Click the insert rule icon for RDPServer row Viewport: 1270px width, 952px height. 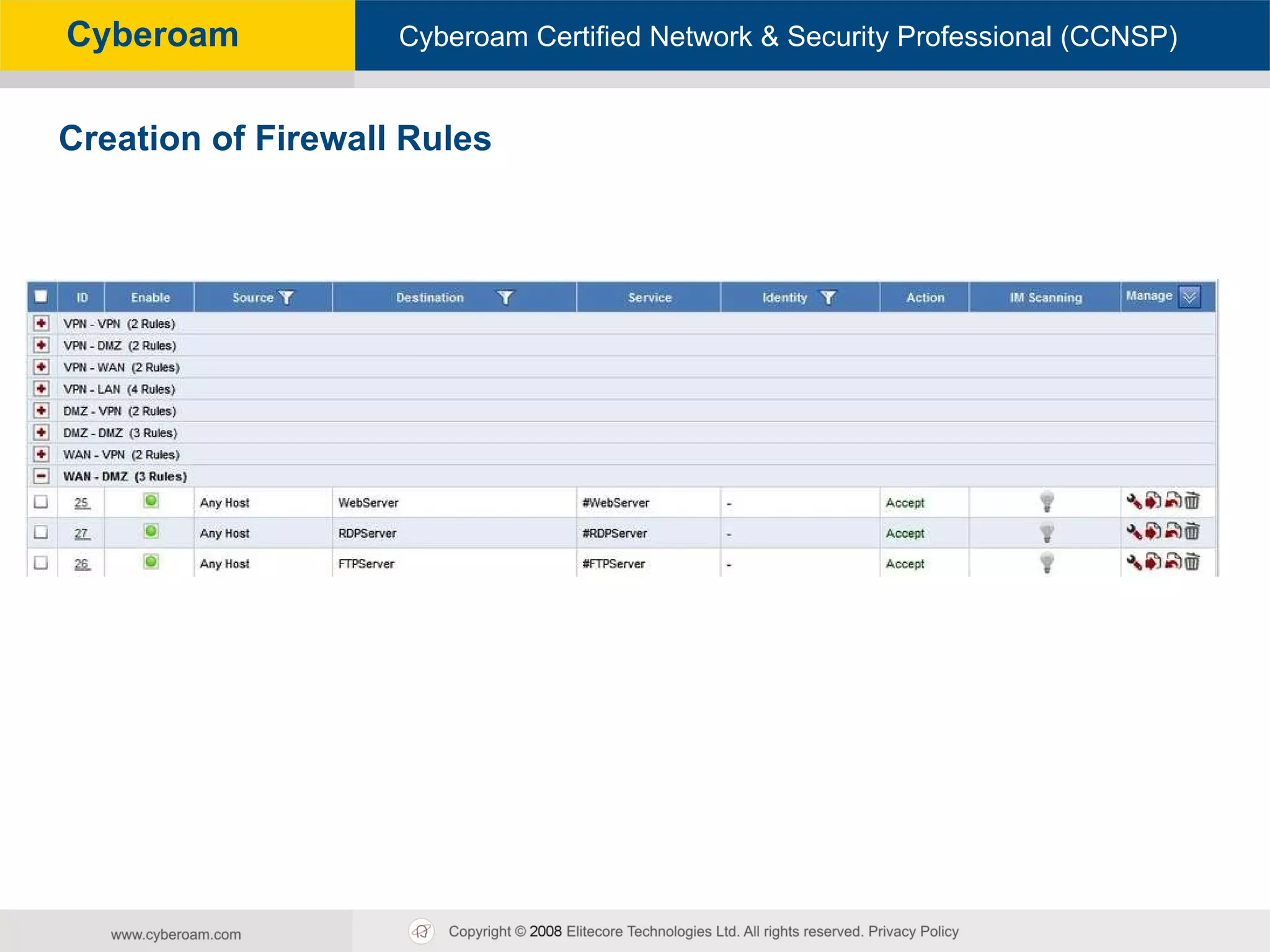tap(1153, 531)
